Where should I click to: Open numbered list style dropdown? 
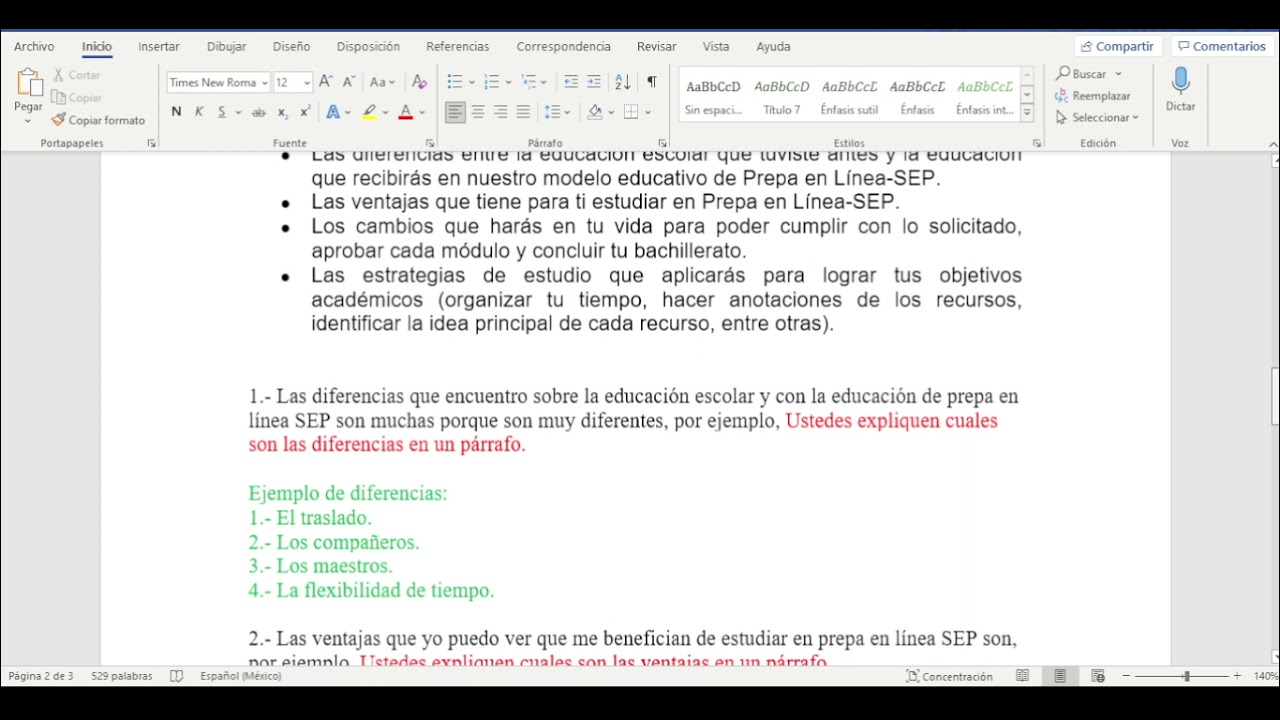click(x=509, y=82)
